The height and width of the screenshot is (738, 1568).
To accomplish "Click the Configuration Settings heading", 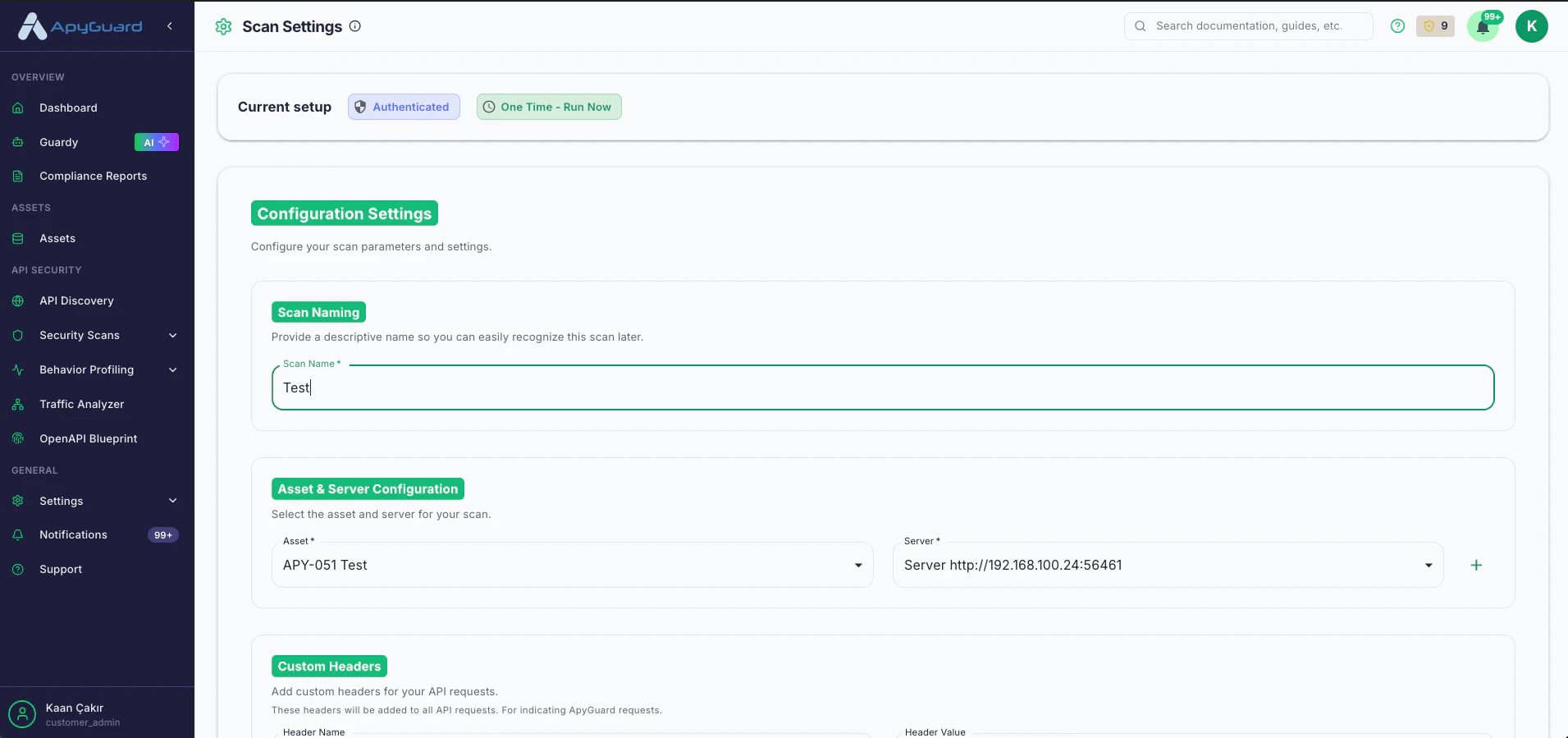I will pyautogui.click(x=345, y=213).
